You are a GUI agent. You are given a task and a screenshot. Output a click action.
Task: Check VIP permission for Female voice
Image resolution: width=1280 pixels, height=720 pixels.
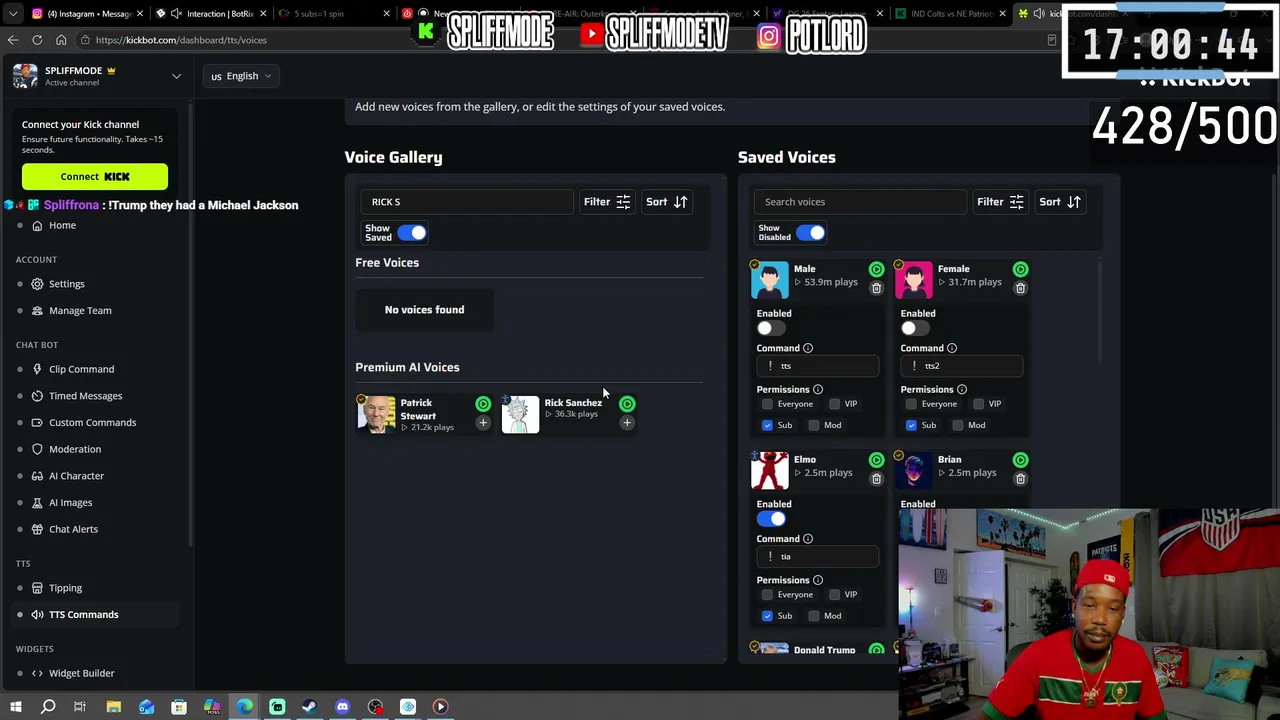click(x=978, y=404)
